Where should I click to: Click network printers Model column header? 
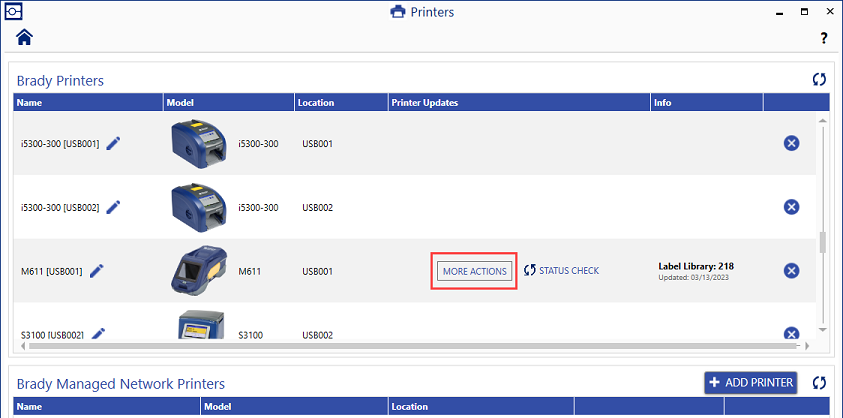(x=295, y=407)
